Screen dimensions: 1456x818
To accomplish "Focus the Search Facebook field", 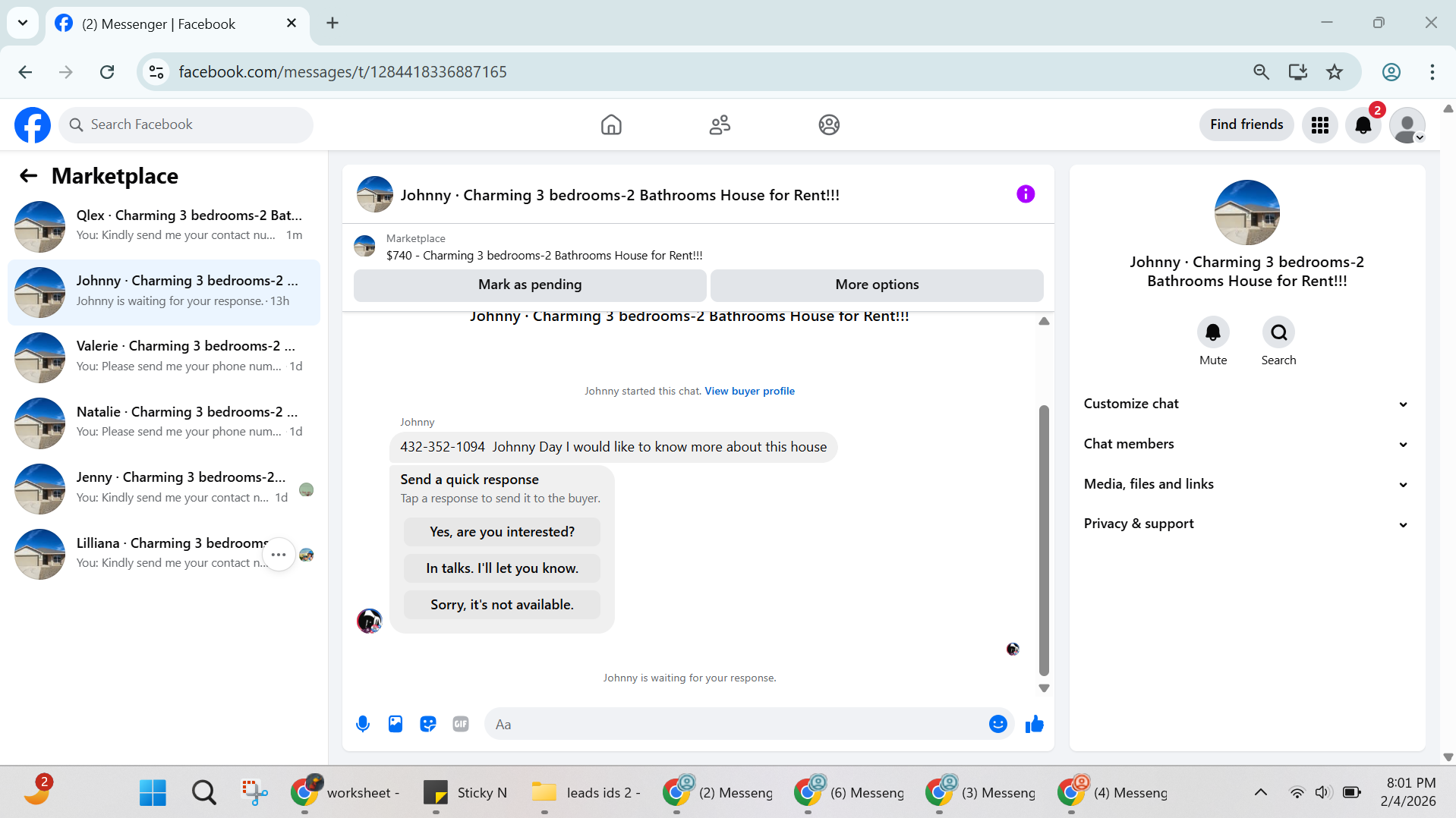I will [x=186, y=124].
